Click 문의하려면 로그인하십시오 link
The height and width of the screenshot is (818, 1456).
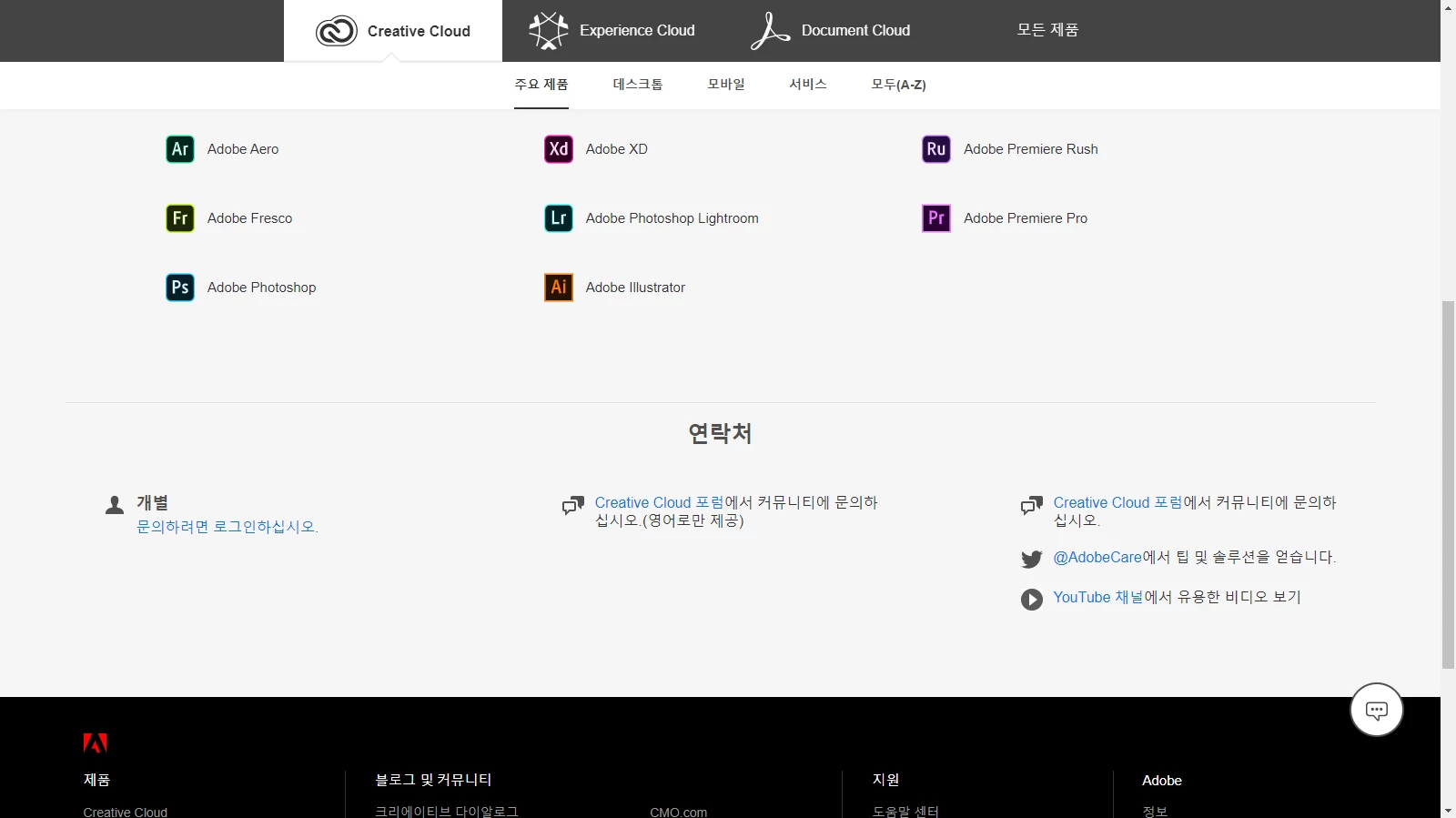227,527
